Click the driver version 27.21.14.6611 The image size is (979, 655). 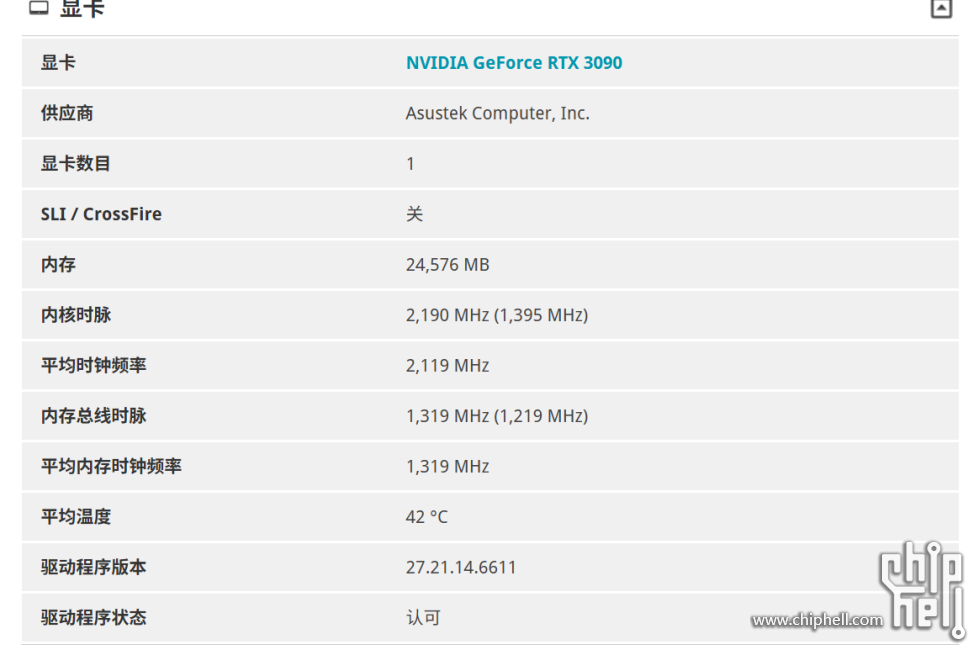point(461,568)
